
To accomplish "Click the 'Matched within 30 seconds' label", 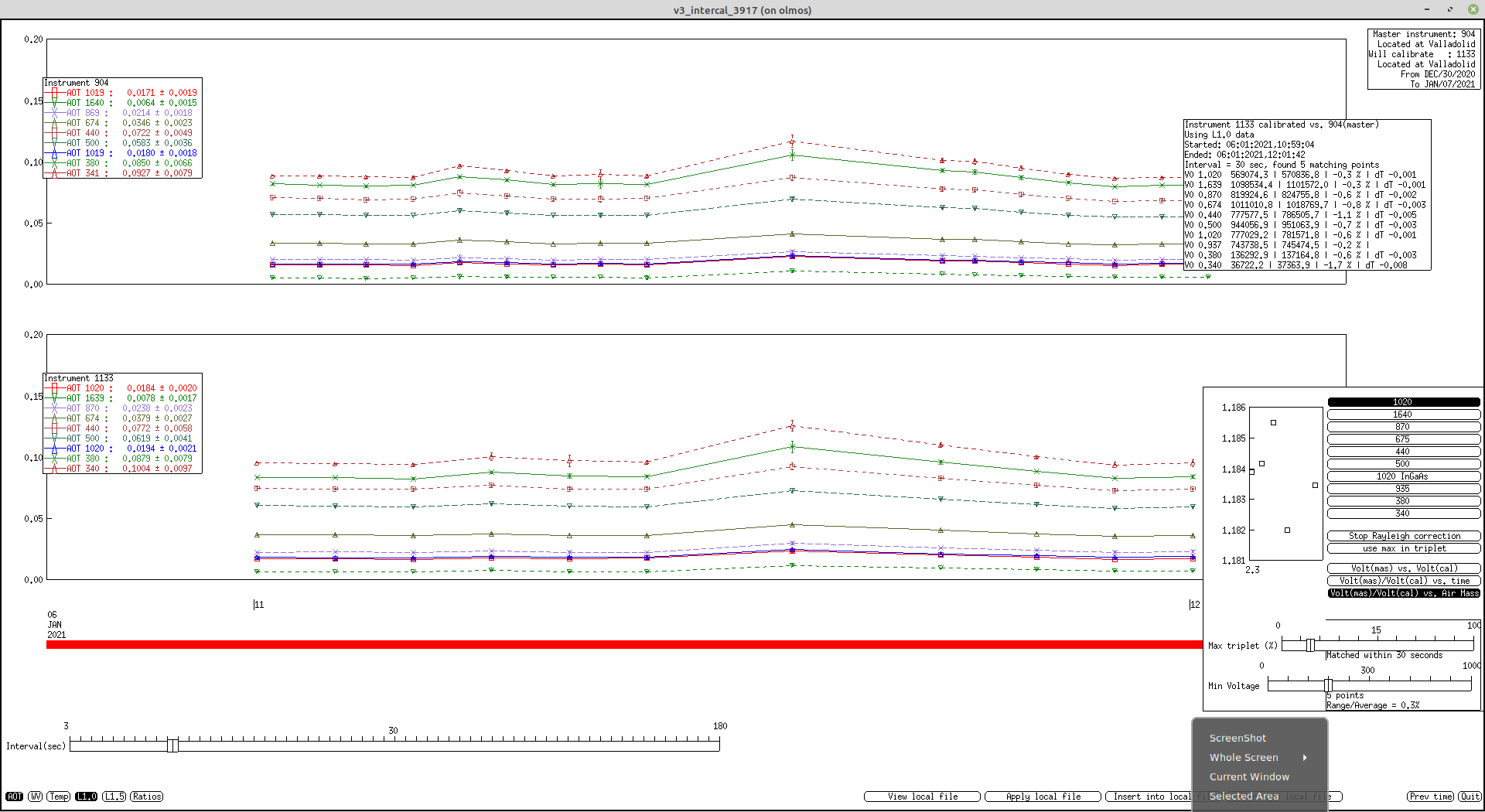I will click(1384, 655).
